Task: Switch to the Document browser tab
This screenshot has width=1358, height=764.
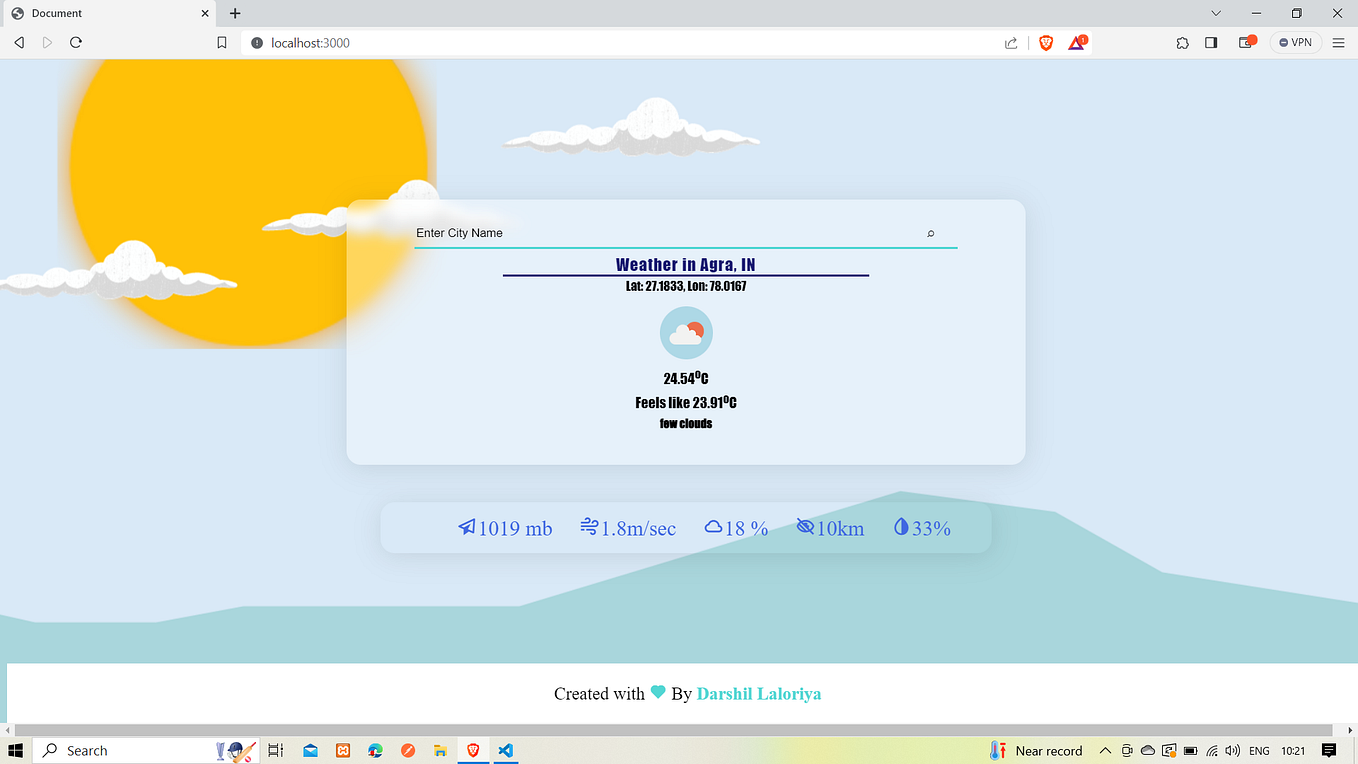Action: 100,13
